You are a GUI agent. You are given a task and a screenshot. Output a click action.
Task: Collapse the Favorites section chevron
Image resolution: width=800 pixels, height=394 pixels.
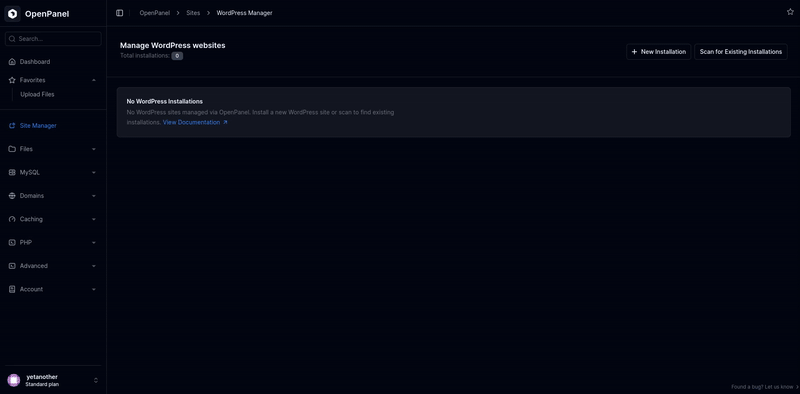(94, 80)
